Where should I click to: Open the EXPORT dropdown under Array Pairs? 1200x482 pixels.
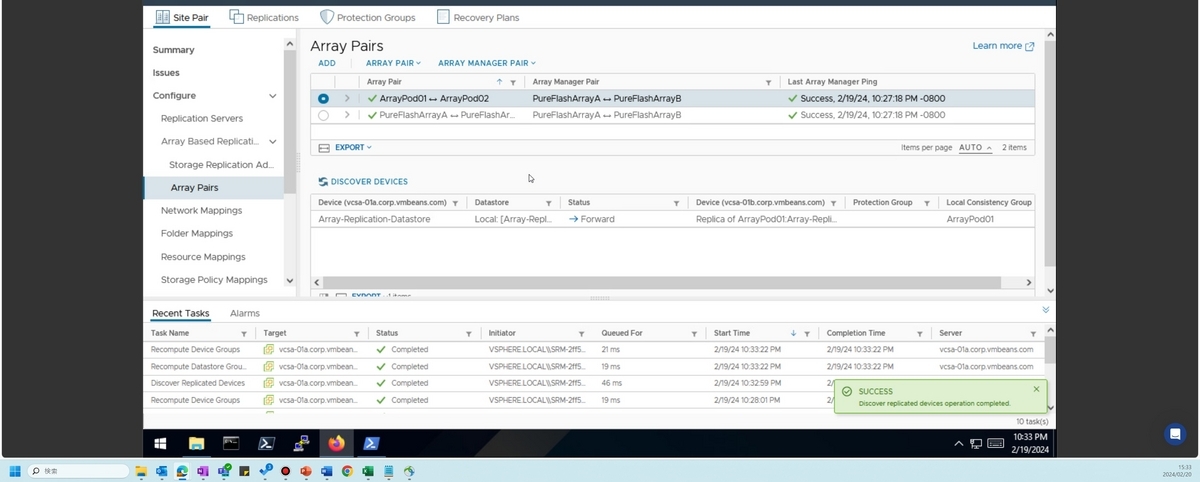click(x=353, y=147)
